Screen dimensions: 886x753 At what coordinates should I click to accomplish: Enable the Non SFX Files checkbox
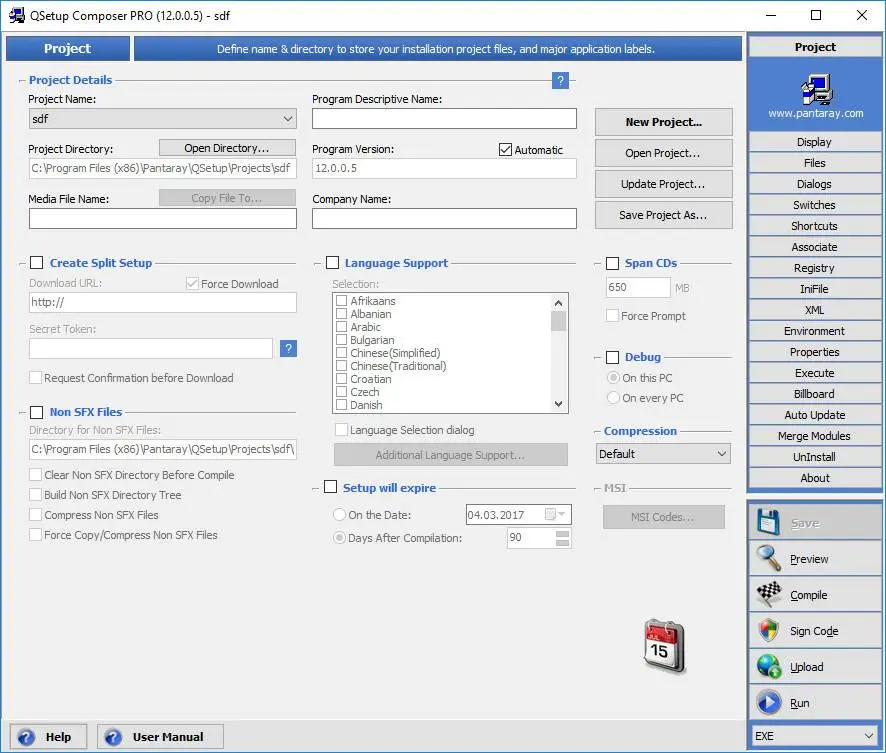pyautogui.click(x=37, y=412)
